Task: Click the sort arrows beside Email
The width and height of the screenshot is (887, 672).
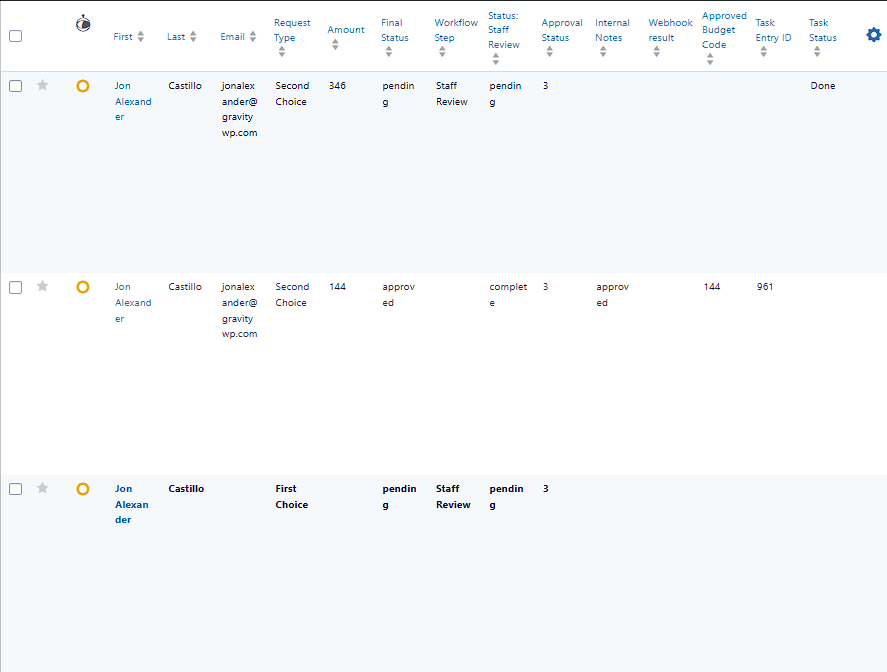Action: click(x=250, y=36)
